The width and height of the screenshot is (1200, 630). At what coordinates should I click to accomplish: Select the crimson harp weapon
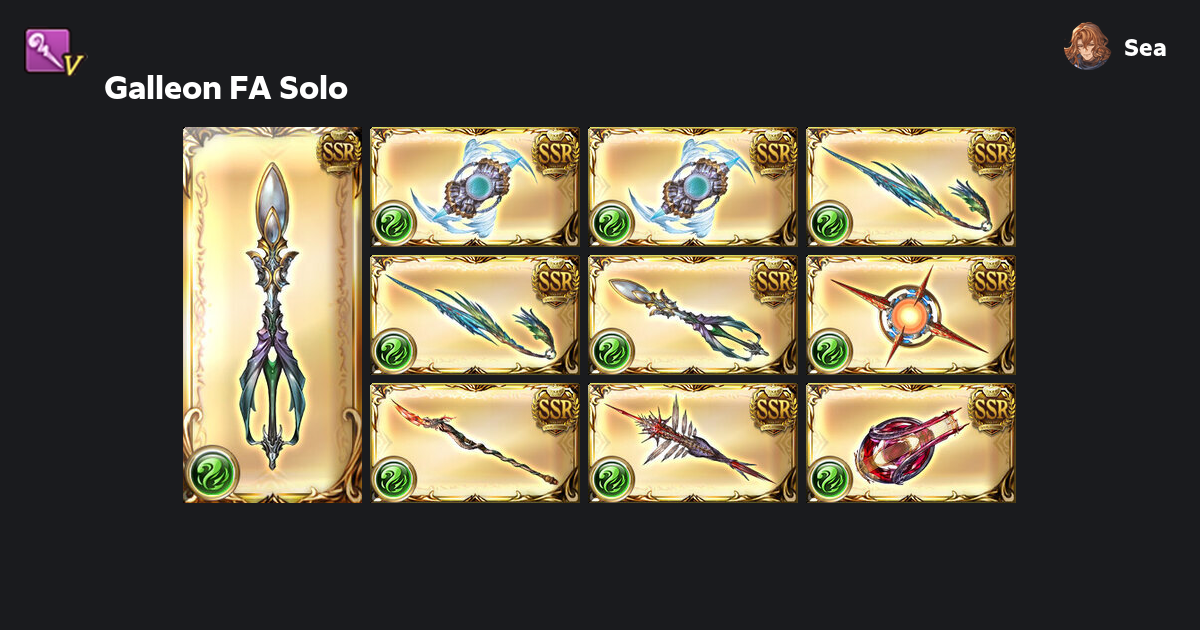[x=911, y=443]
